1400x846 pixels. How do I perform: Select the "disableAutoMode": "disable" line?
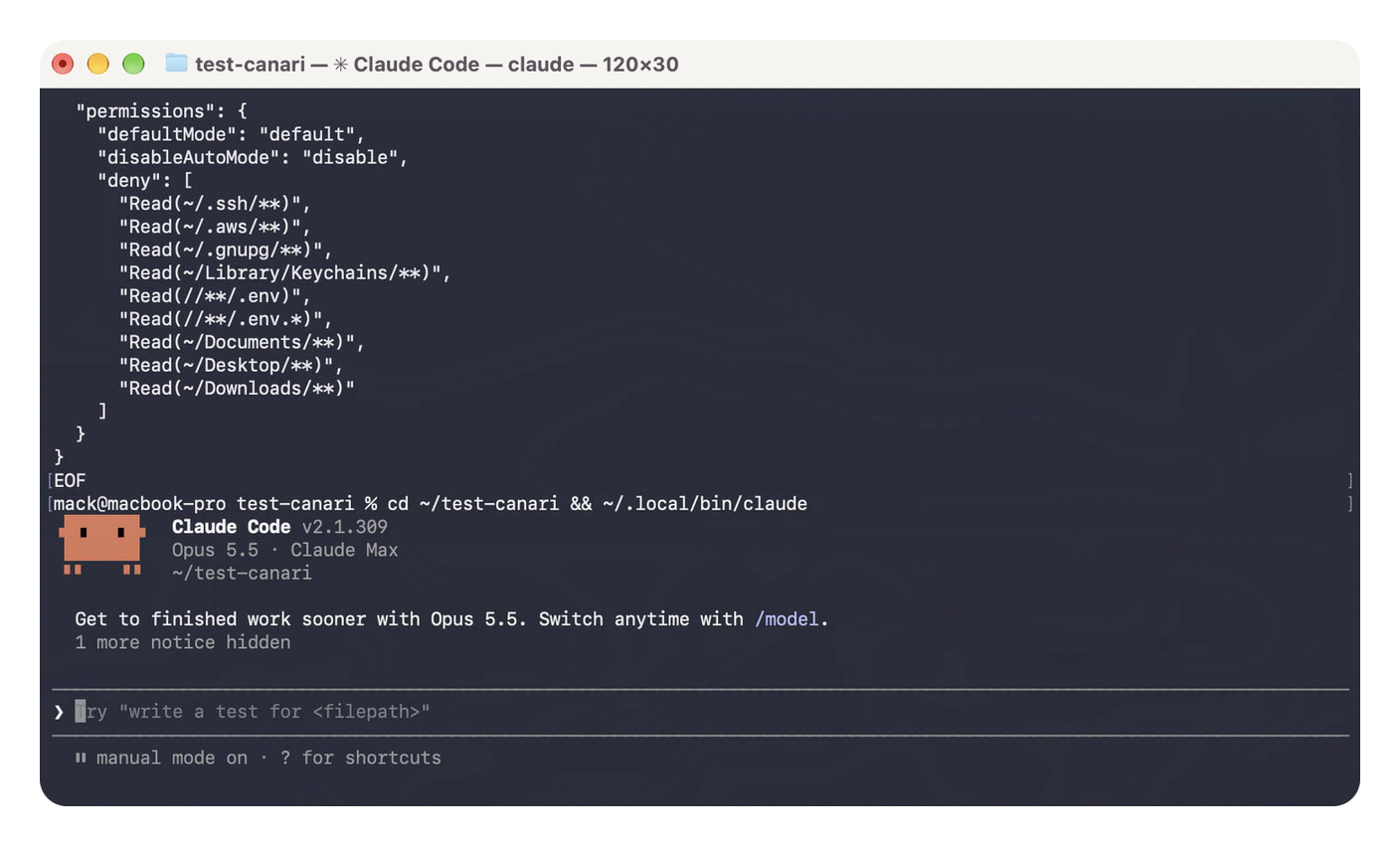(x=253, y=157)
